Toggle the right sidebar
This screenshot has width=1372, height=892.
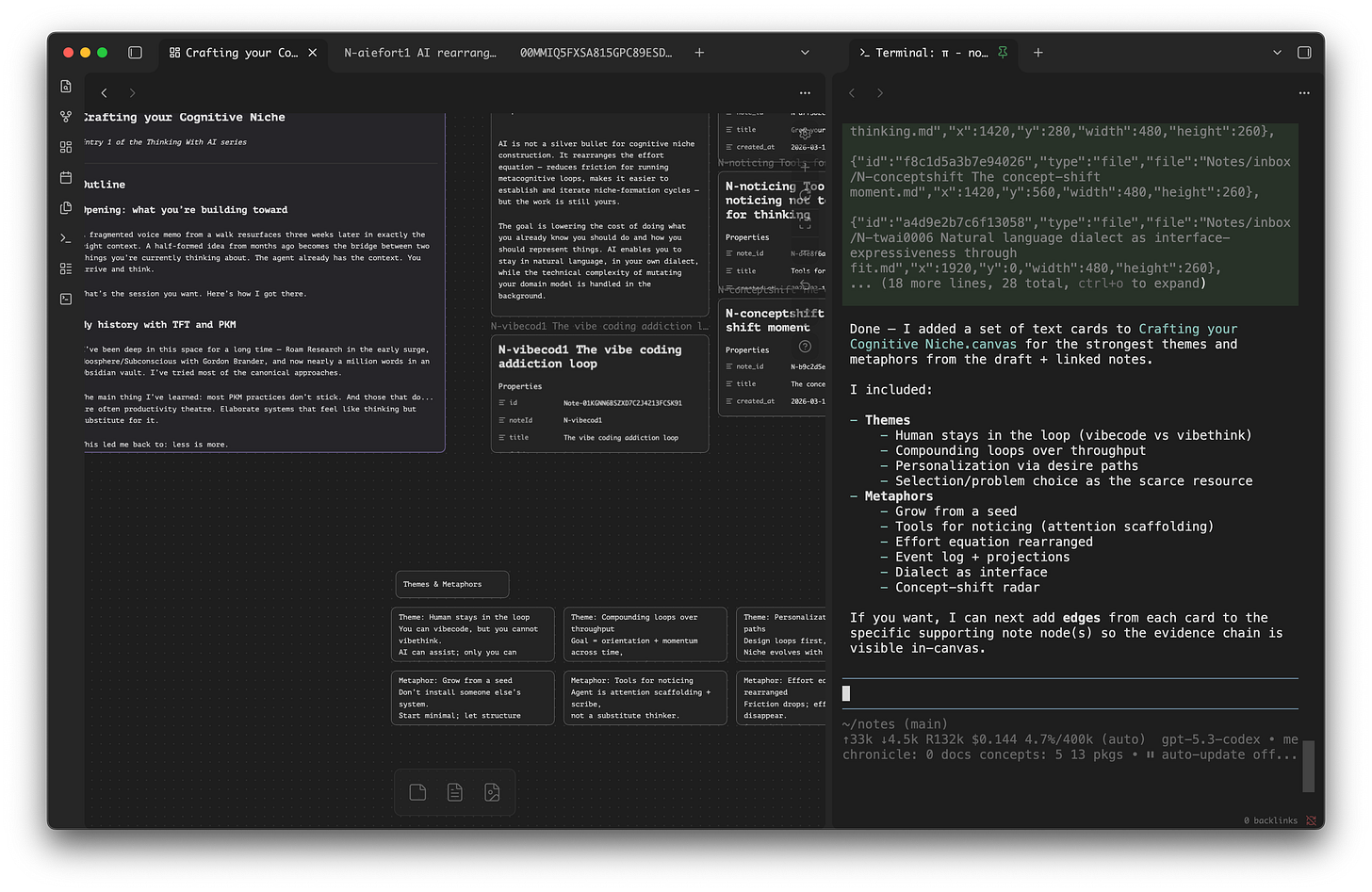tap(1304, 53)
